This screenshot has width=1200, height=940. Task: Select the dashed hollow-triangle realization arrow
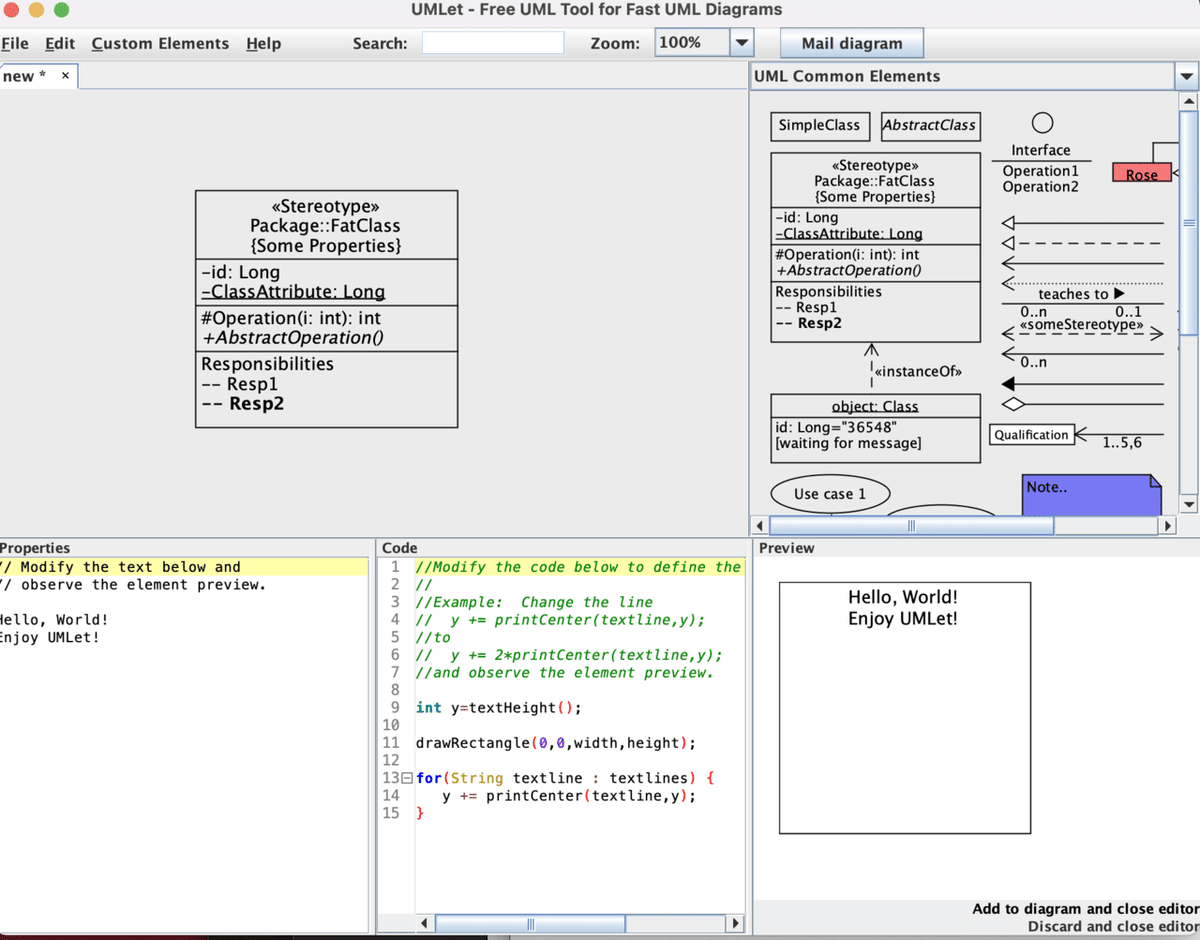1083,243
